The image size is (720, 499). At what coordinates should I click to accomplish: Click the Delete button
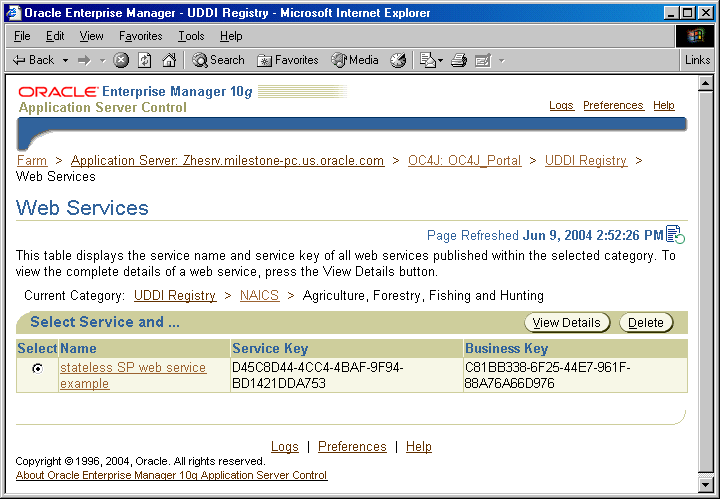click(x=646, y=323)
